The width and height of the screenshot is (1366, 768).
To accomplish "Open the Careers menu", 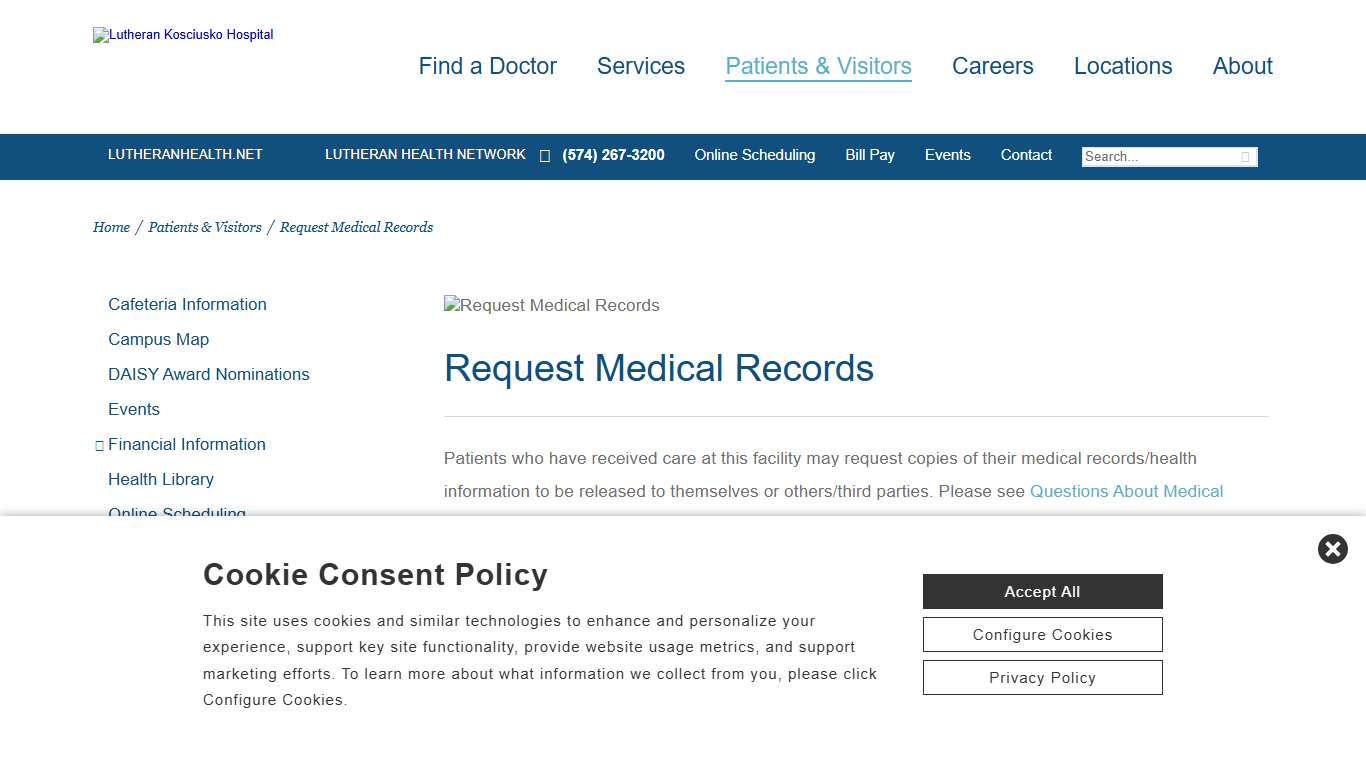I will coord(993,66).
